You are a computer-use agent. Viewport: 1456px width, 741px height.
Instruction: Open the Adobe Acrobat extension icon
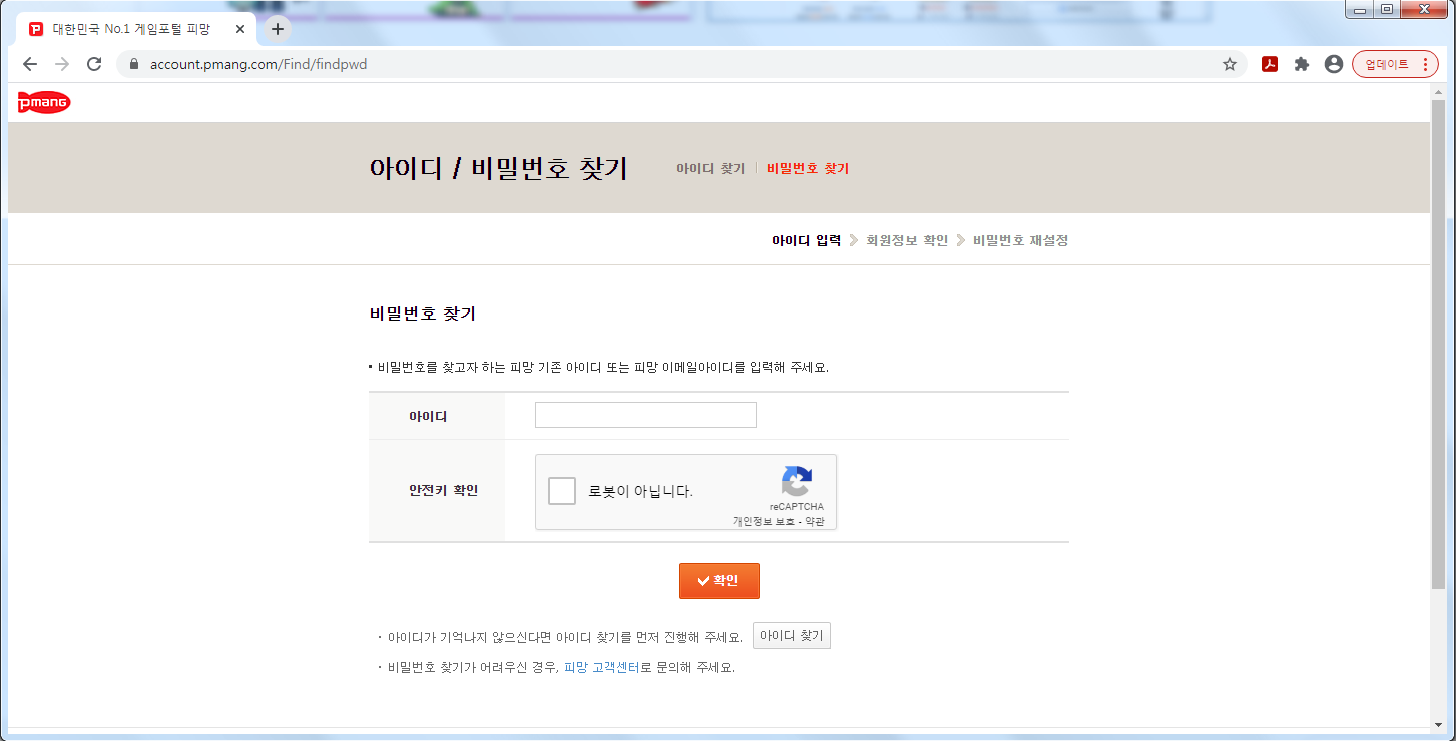(1270, 64)
